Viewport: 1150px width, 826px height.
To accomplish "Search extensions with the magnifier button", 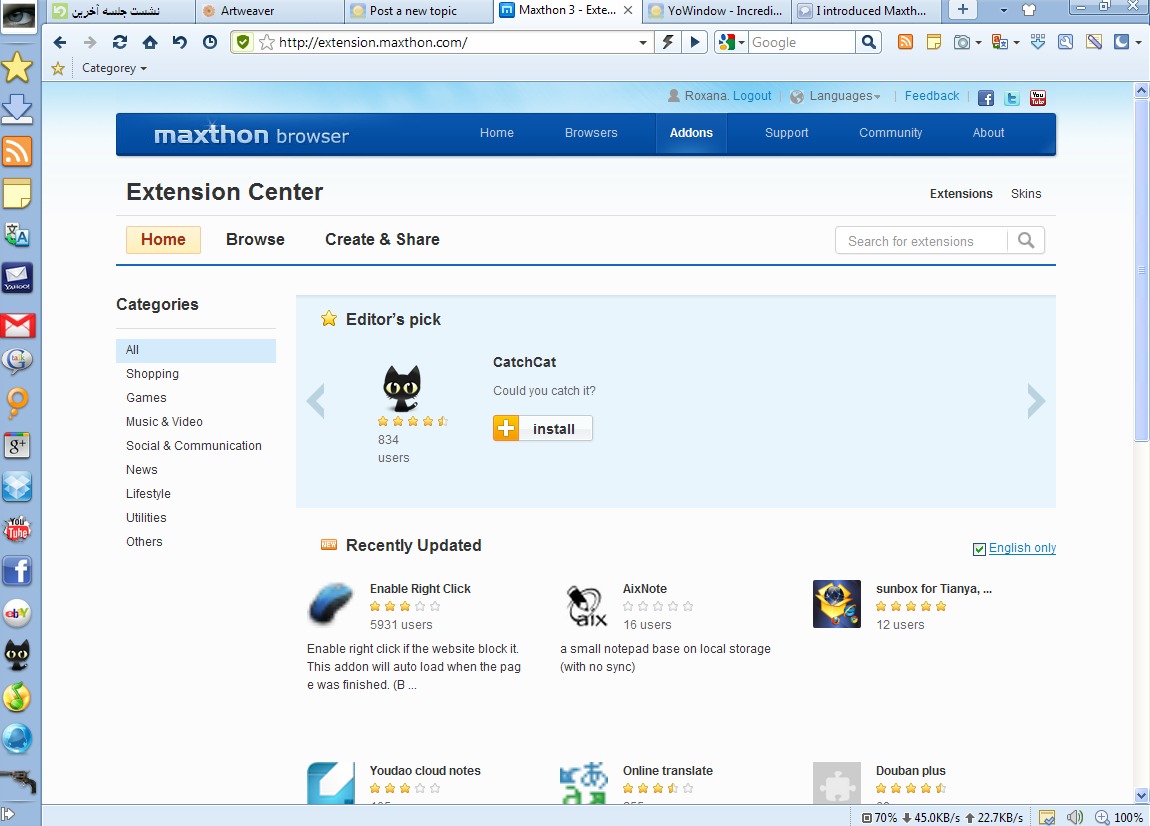I will (x=1026, y=241).
